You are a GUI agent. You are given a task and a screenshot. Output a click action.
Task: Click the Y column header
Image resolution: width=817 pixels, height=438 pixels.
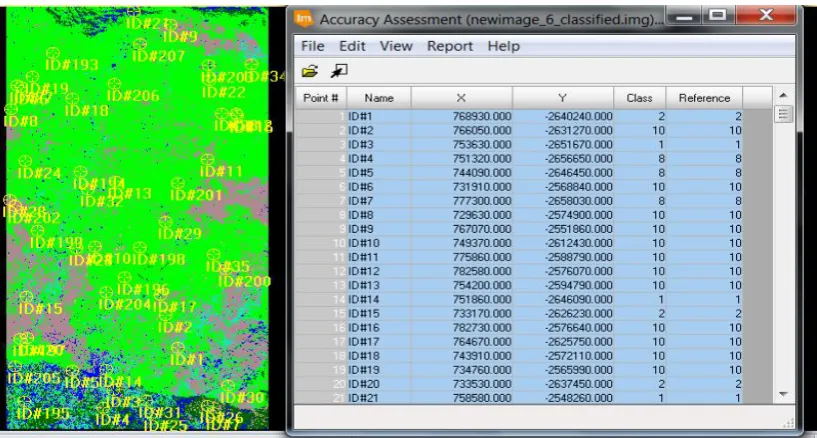tap(562, 98)
